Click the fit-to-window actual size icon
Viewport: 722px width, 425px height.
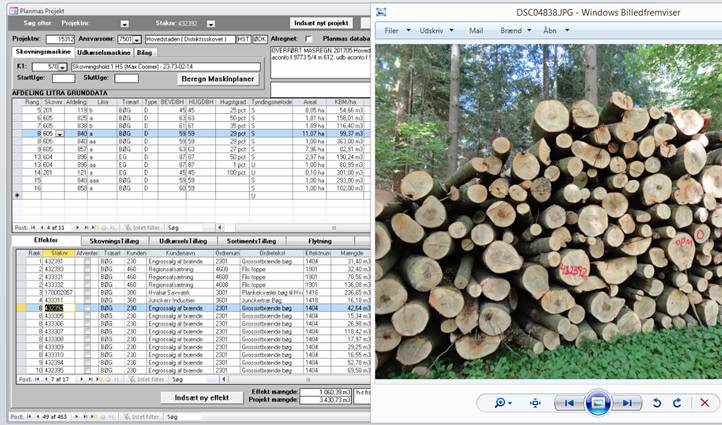[x=535, y=403]
